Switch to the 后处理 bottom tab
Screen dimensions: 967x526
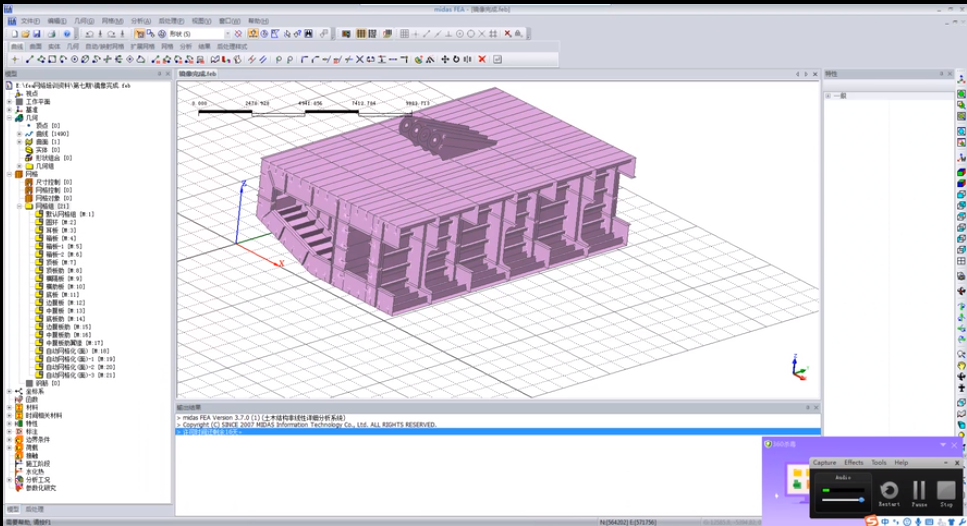tap(35, 509)
